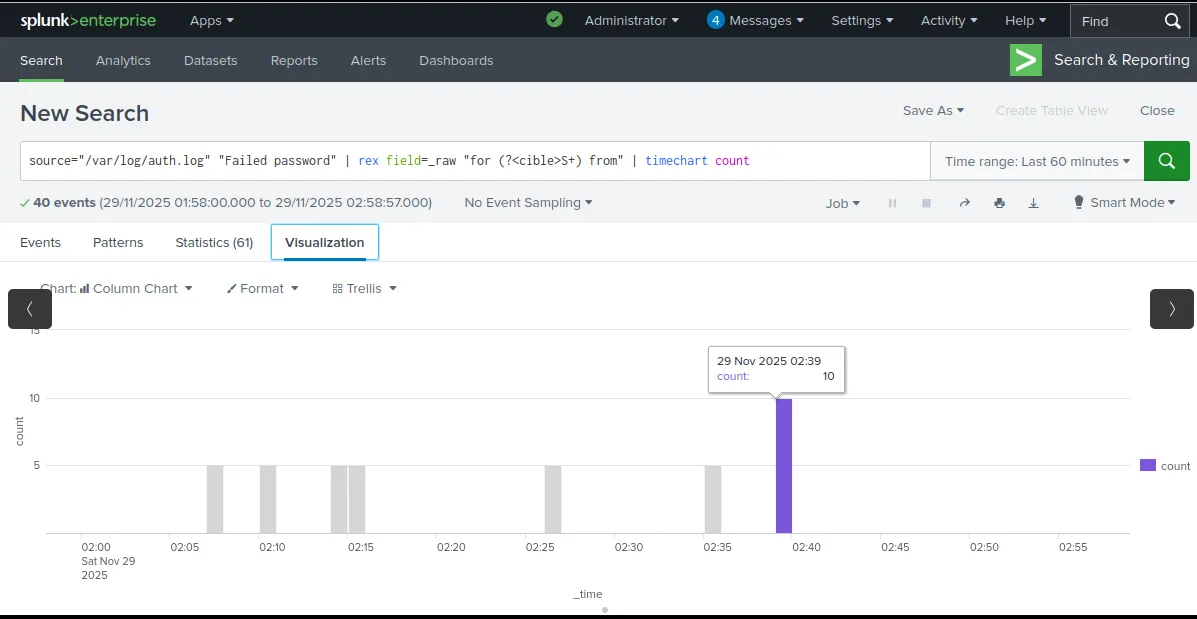Image resolution: width=1197 pixels, height=619 pixels.
Task: Click the gray column bar near 02:26
Action: (553, 499)
